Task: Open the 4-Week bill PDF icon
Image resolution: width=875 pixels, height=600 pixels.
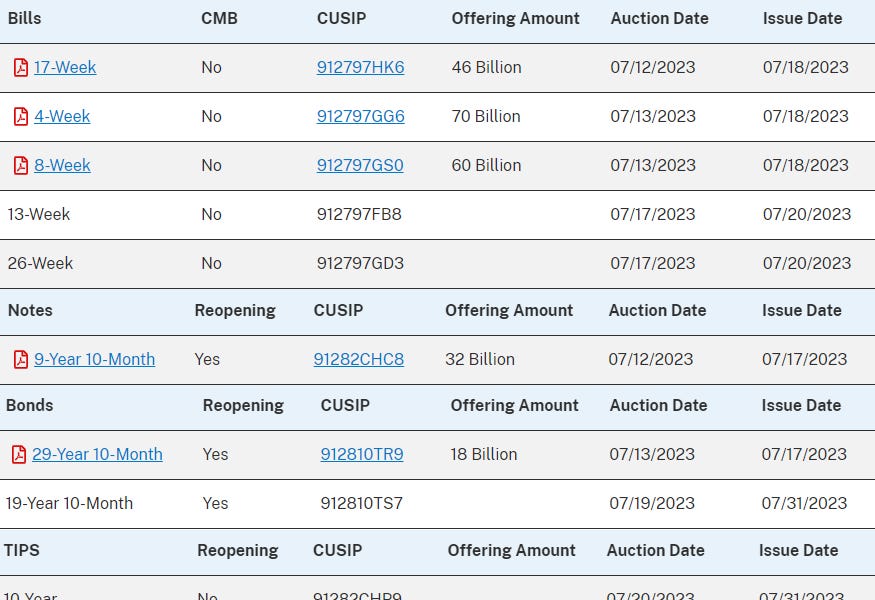Action: [x=21, y=116]
